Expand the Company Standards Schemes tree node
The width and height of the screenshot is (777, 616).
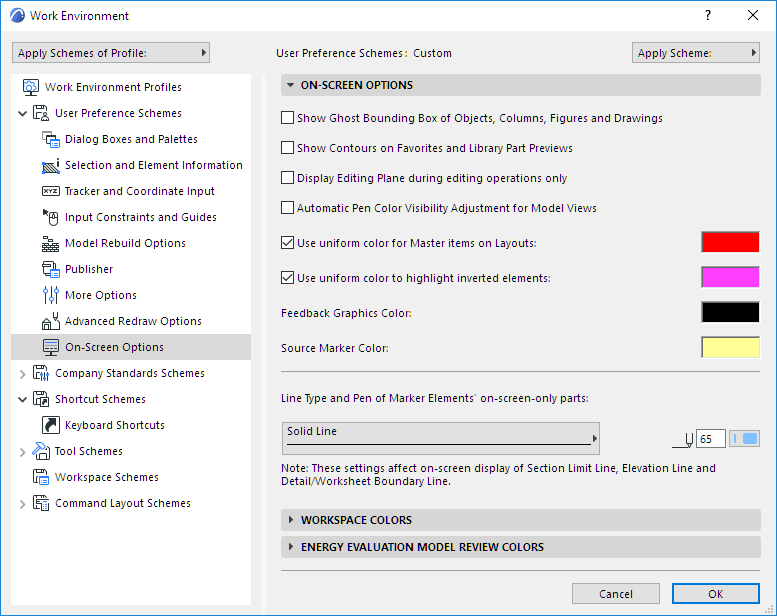[22, 374]
